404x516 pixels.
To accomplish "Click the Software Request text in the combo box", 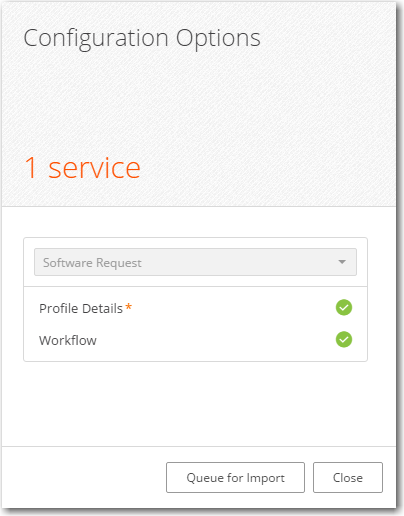I will click(92, 263).
